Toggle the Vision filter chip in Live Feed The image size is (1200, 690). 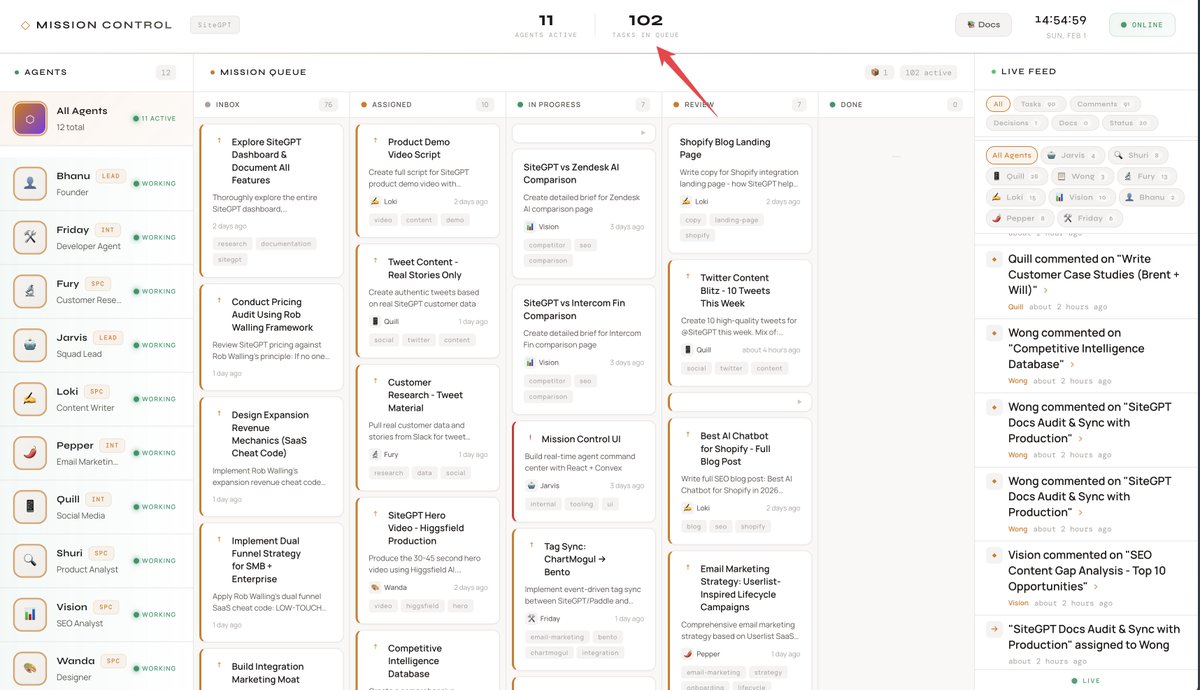(1083, 197)
